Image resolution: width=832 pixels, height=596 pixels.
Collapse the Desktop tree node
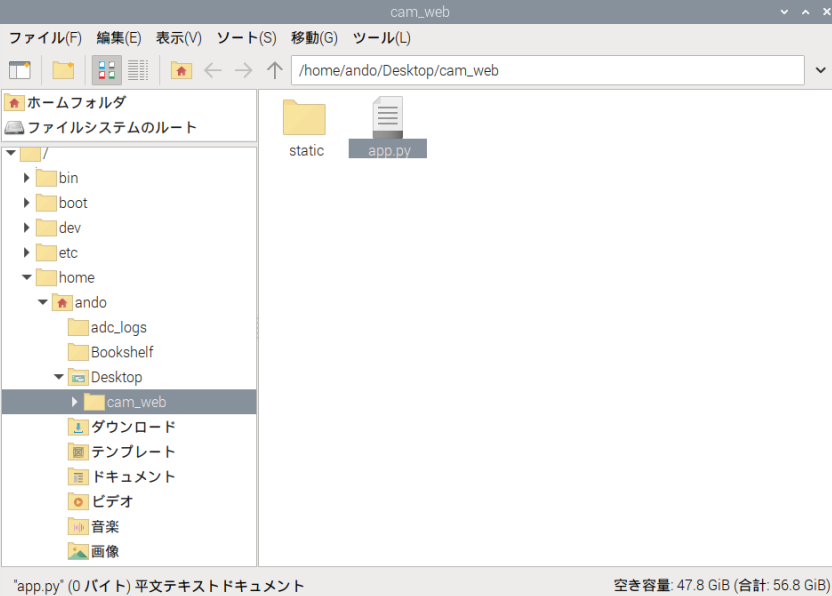tap(59, 377)
